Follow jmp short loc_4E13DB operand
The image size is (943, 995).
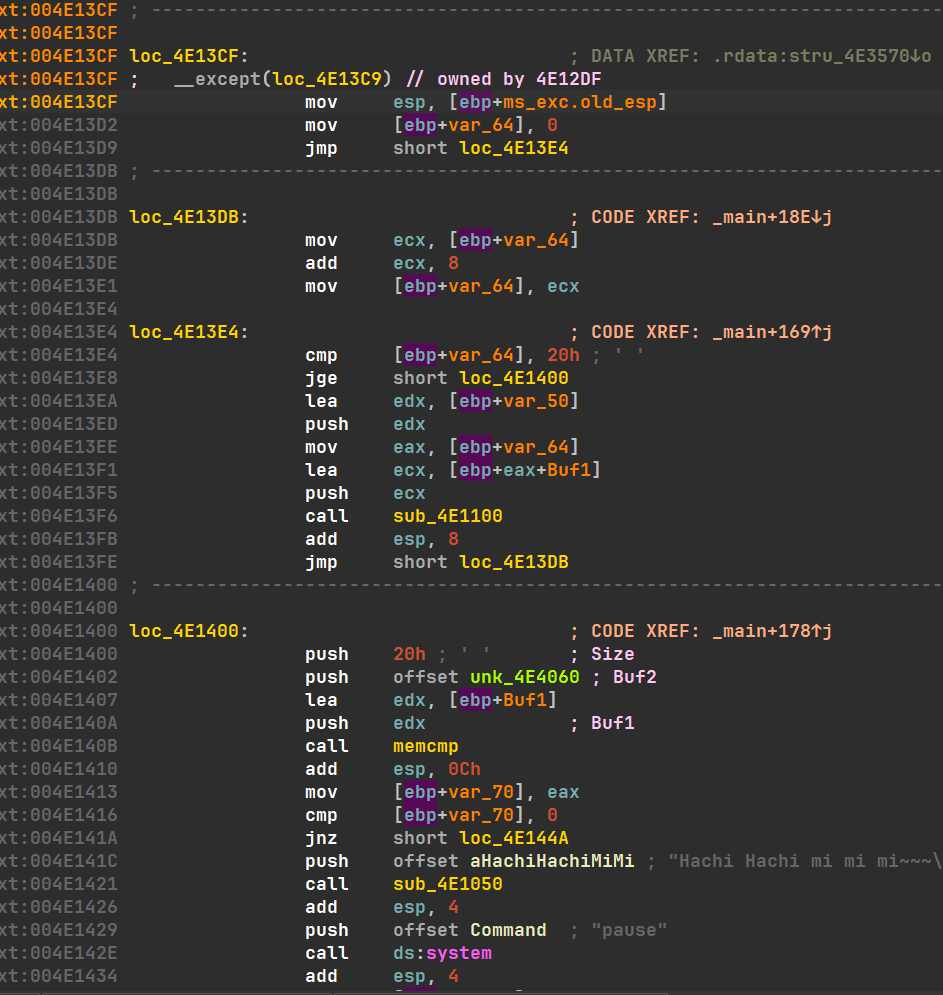pyautogui.click(x=514, y=562)
